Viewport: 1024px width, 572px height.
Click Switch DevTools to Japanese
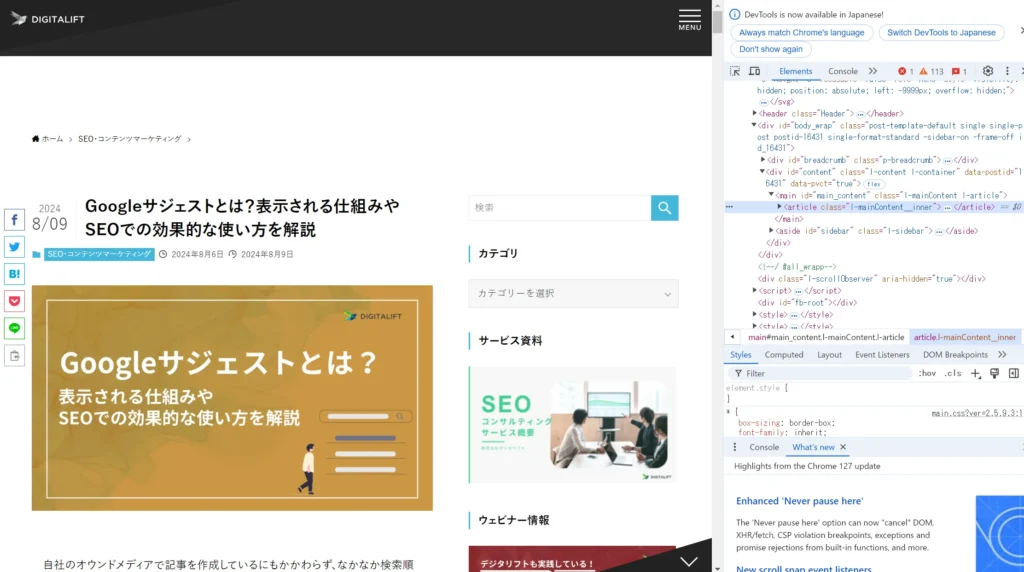[x=941, y=32]
